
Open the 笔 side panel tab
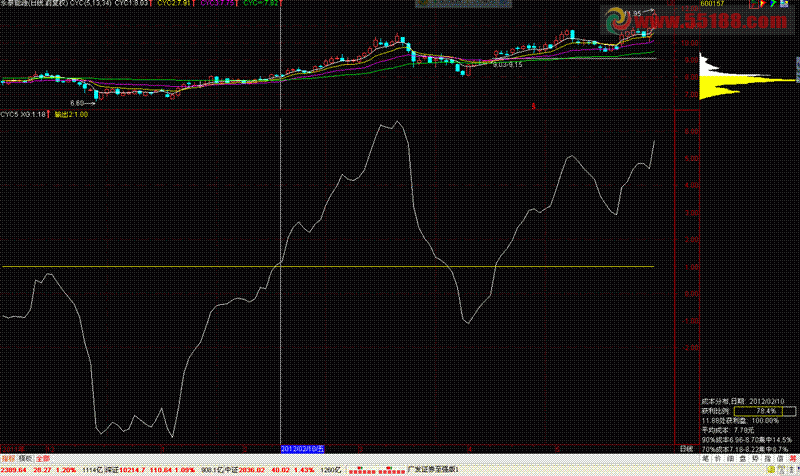pyautogui.click(x=706, y=459)
